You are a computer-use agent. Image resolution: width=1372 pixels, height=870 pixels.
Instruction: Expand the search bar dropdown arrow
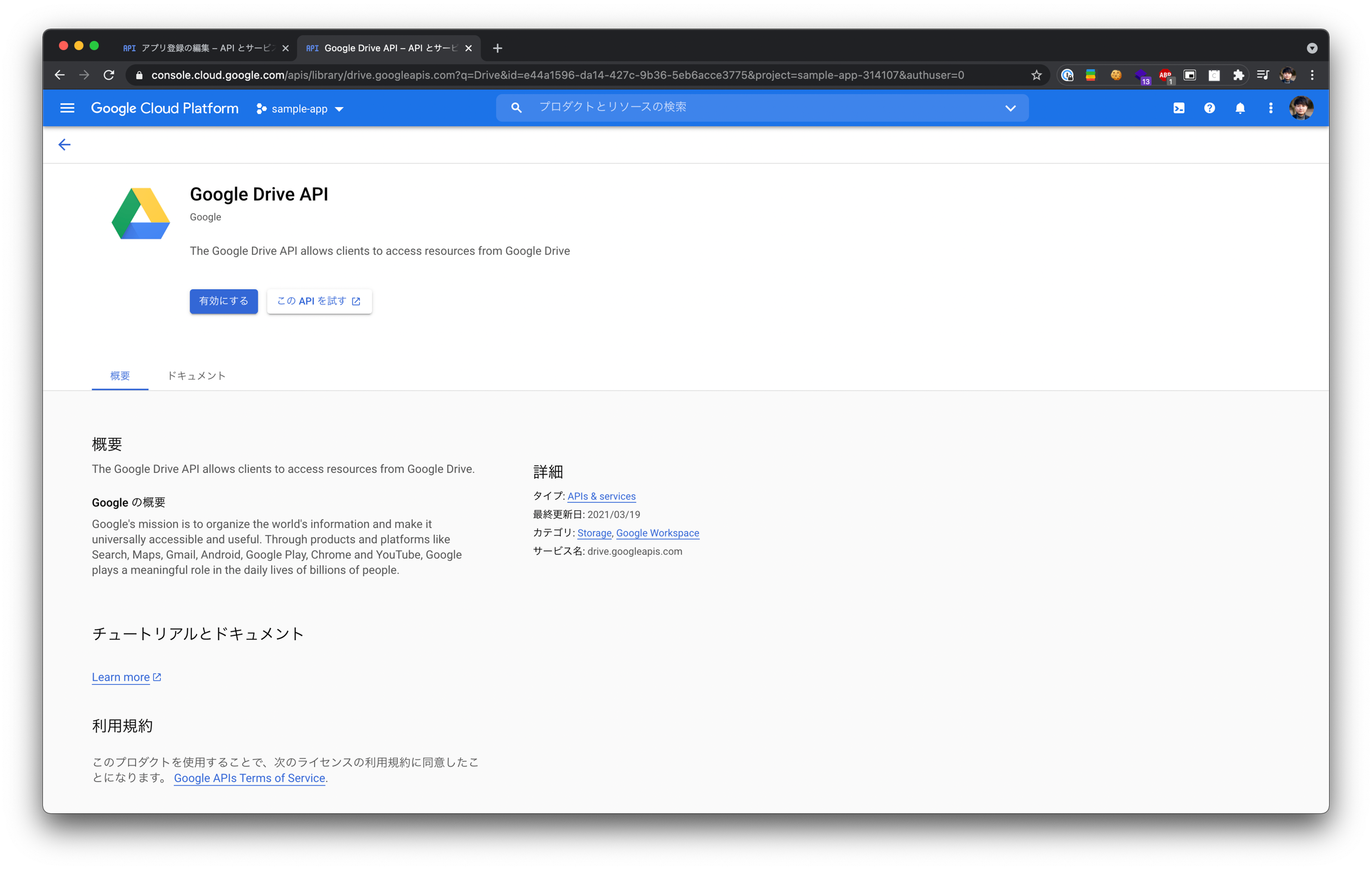pyautogui.click(x=1010, y=108)
